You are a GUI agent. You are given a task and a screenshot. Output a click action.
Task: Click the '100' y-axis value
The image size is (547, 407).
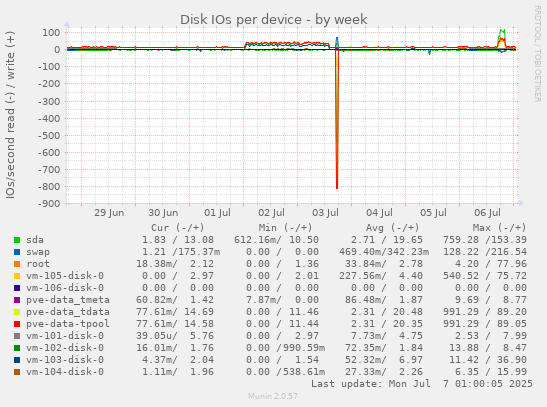click(51, 33)
